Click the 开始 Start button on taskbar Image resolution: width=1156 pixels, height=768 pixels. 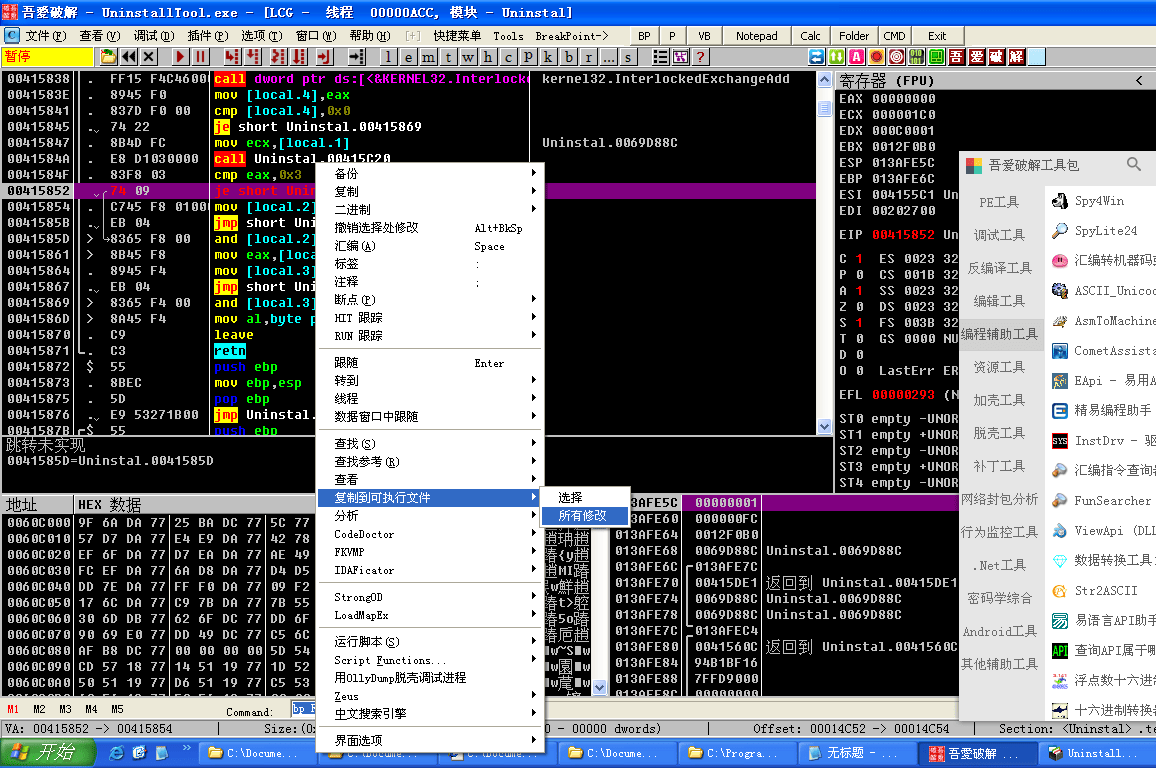click(48, 753)
